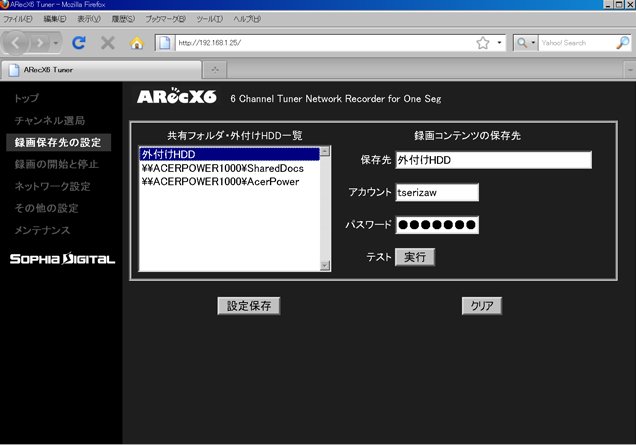Open ネットワーク設定 page
Screen dimensions: 636x445
pos(52,186)
